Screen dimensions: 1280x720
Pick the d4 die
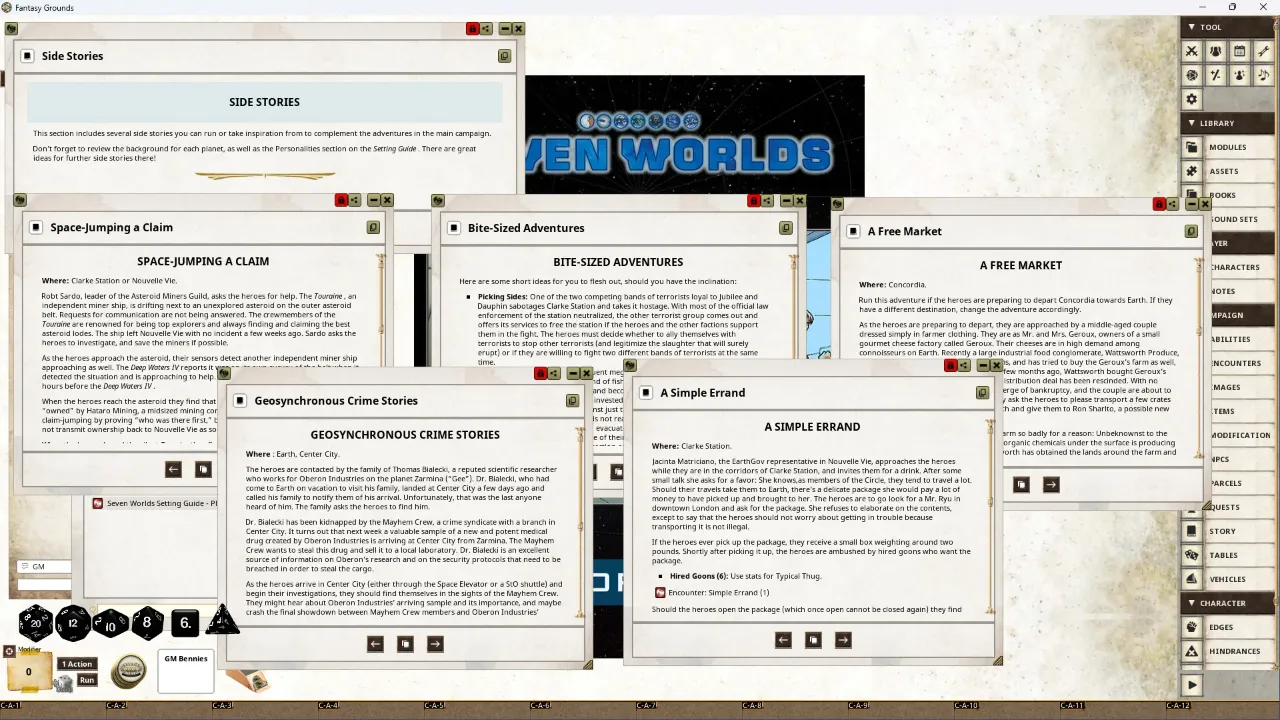222,621
